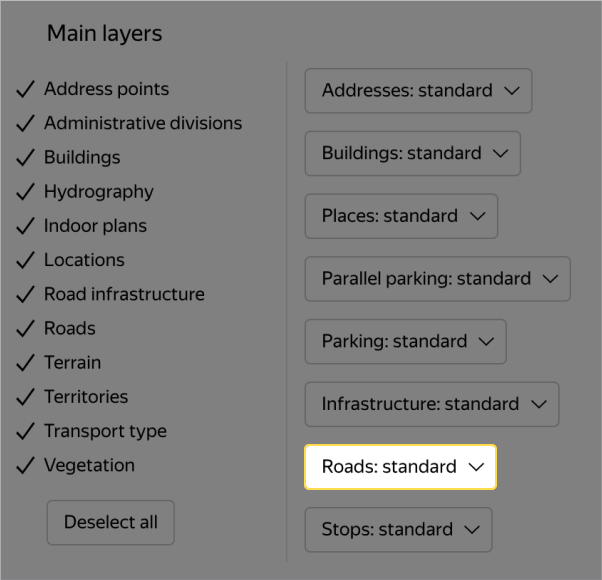Open the Addresses: standard dropdown

tap(418, 90)
